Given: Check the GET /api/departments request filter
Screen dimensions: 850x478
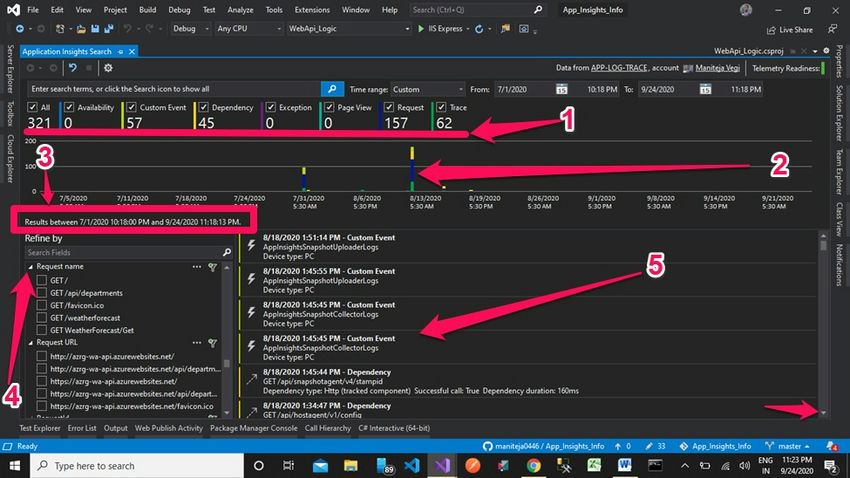Looking at the screenshot, I should tap(42, 293).
